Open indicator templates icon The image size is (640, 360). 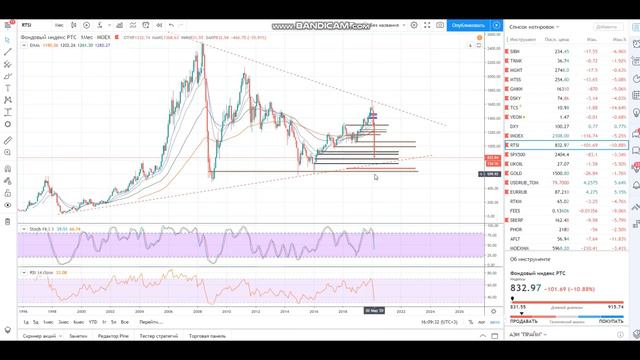point(133,25)
